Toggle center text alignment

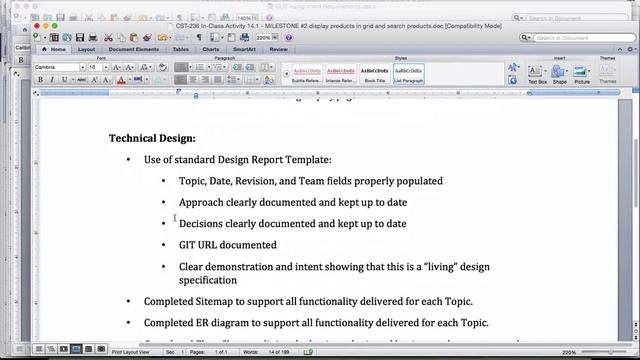click(193, 80)
